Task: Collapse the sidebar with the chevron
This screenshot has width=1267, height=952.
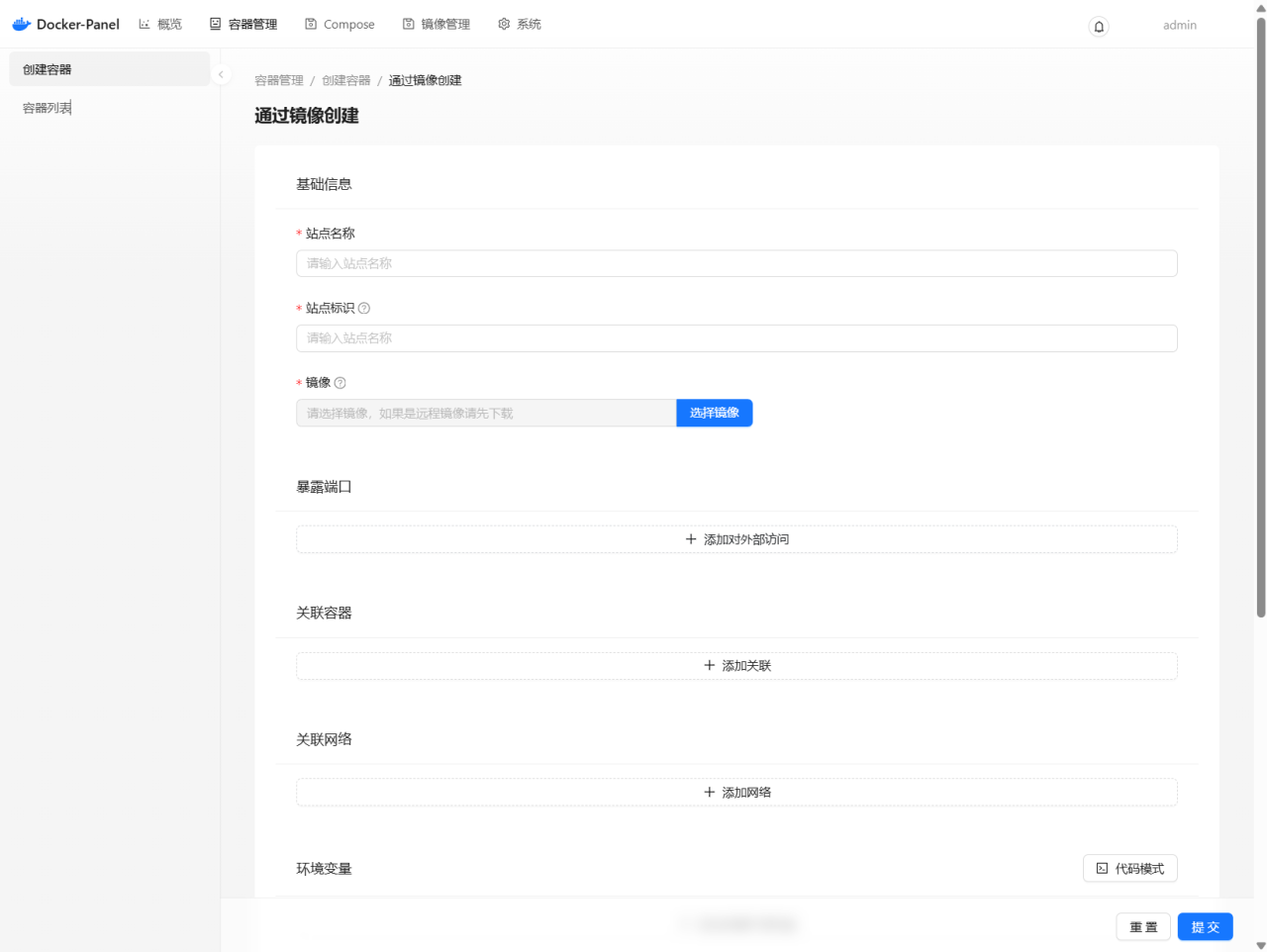Action: click(221, 73)
